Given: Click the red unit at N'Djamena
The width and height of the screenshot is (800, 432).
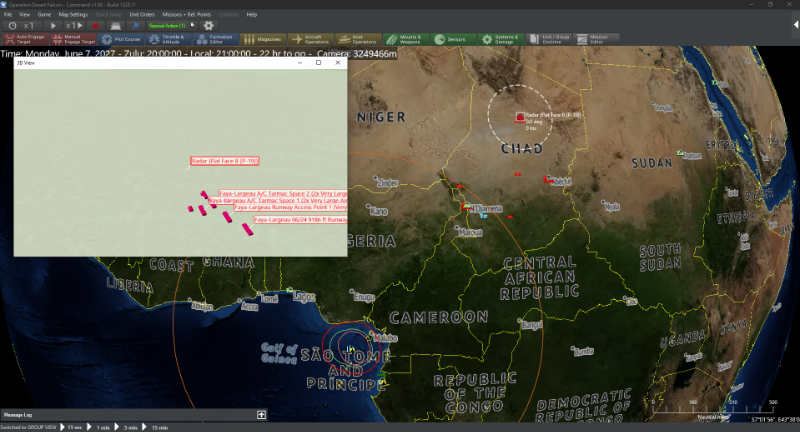Looking at the screenshot, I should (x=466, y=207).
